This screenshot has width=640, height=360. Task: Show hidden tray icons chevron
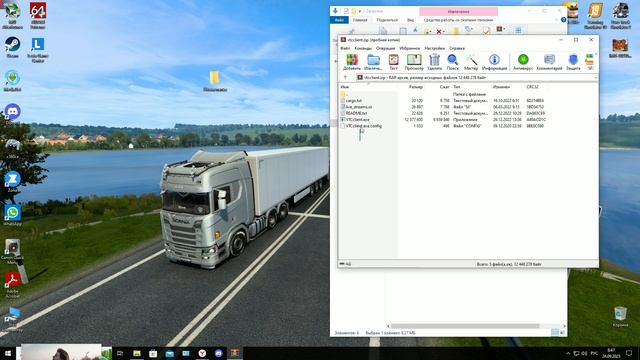568,353
